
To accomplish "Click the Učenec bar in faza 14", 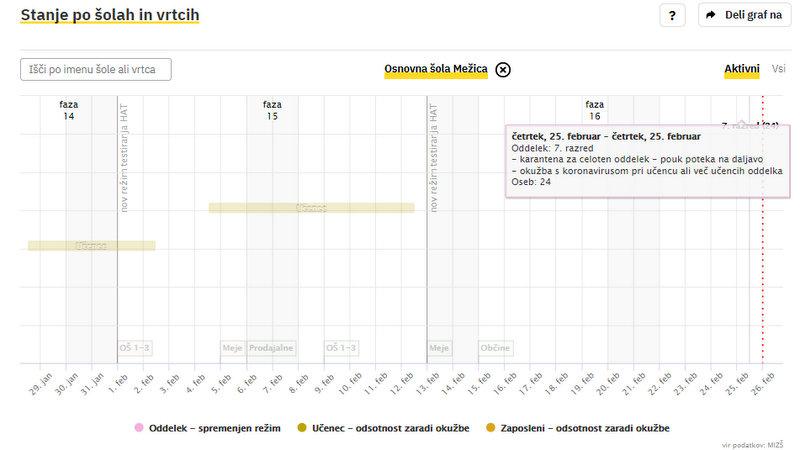I will click(x=91, y=245).
